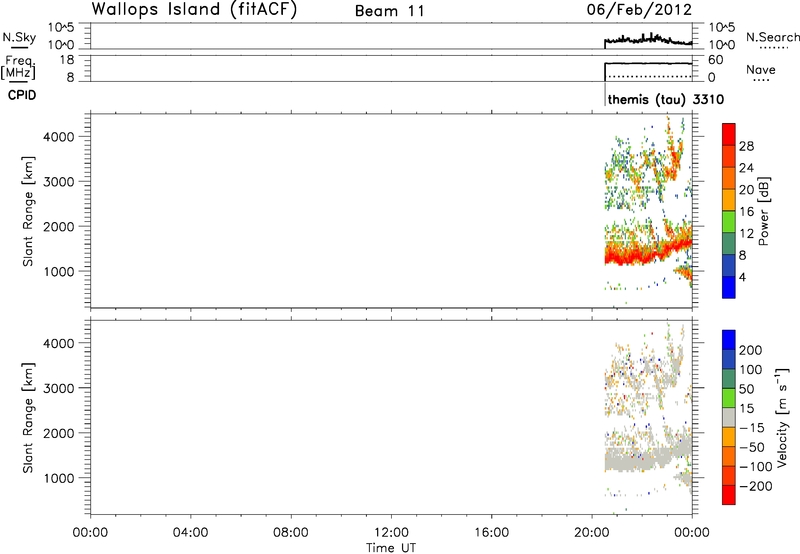Click the "-15" label on Velocity colorbar
Viewport: 800px width, 554px height.
752,428
